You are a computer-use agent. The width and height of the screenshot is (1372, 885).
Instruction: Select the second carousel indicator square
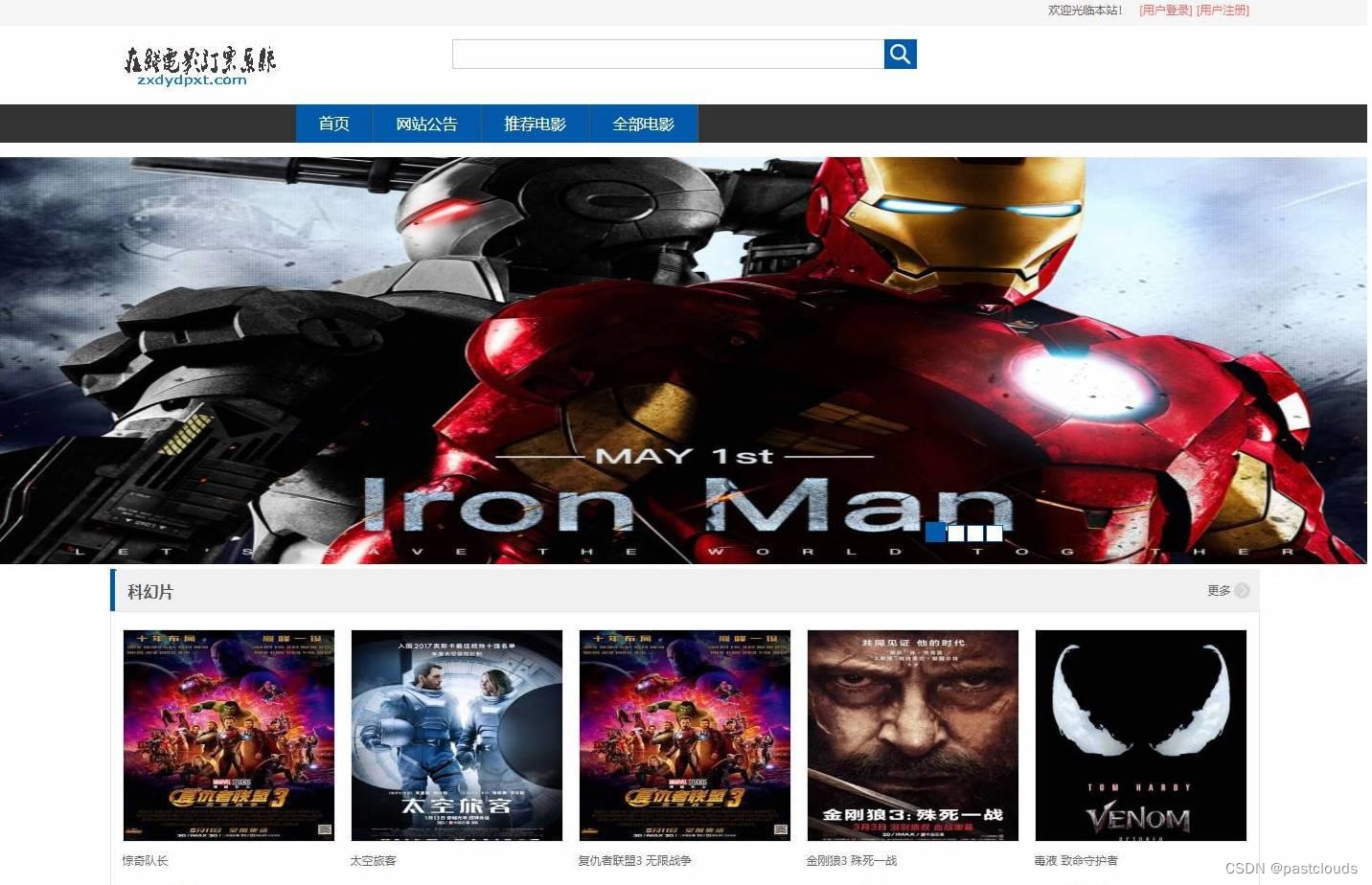(955, 533)
